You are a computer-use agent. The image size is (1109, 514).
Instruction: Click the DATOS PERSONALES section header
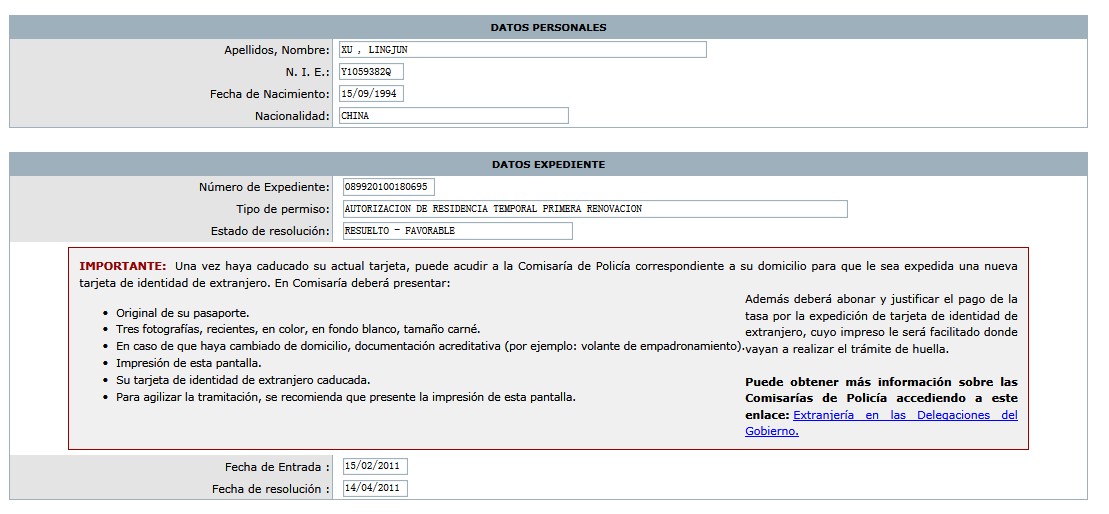pyautogui.click(x=548, y=27)
